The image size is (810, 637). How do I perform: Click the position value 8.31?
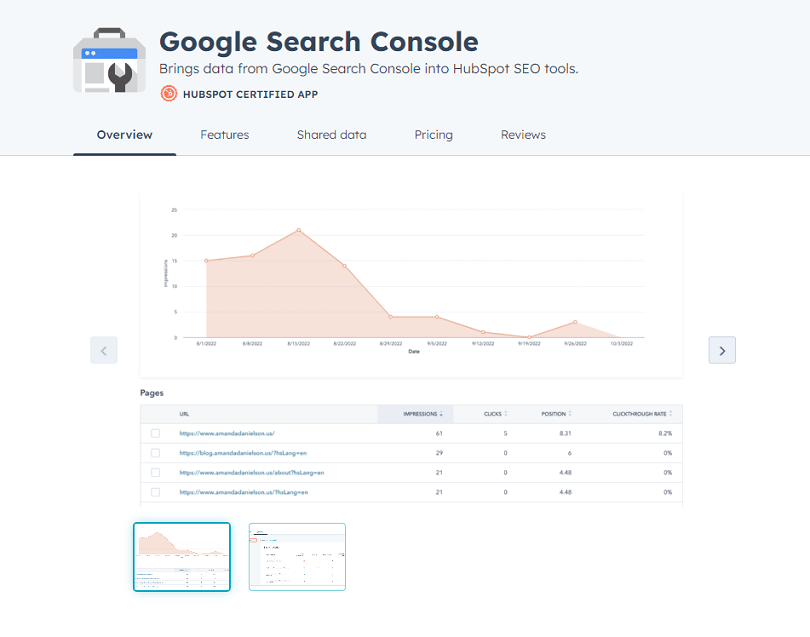(x=565, y=433)
